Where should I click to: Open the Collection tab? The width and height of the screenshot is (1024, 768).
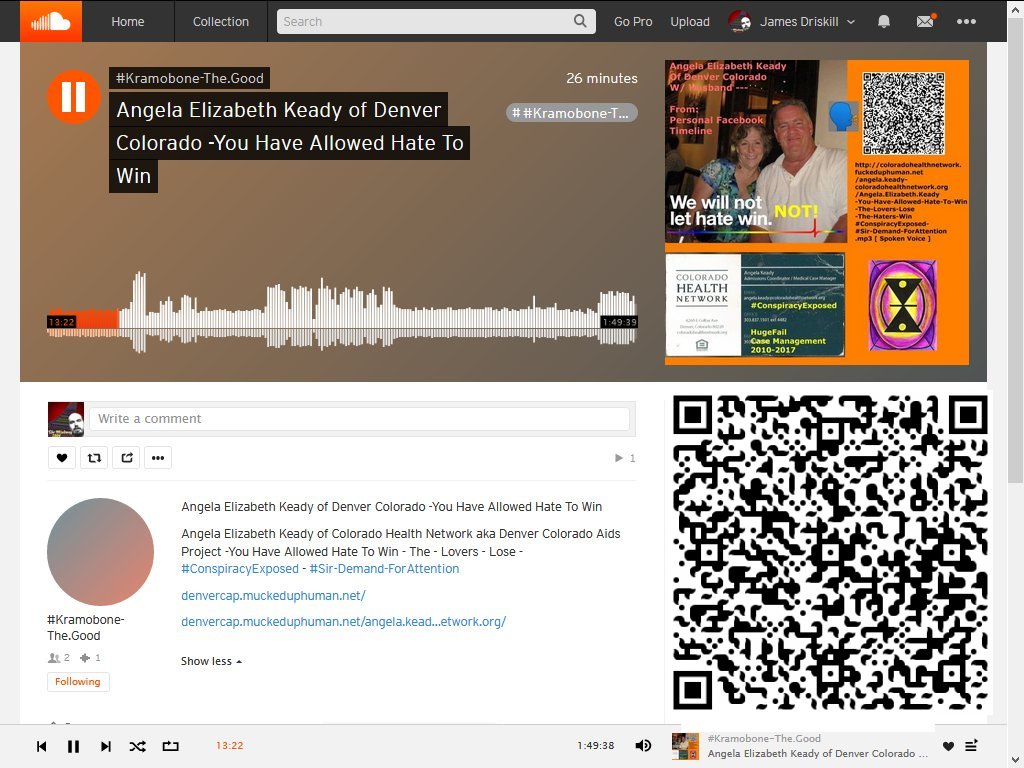coord(221,22)
